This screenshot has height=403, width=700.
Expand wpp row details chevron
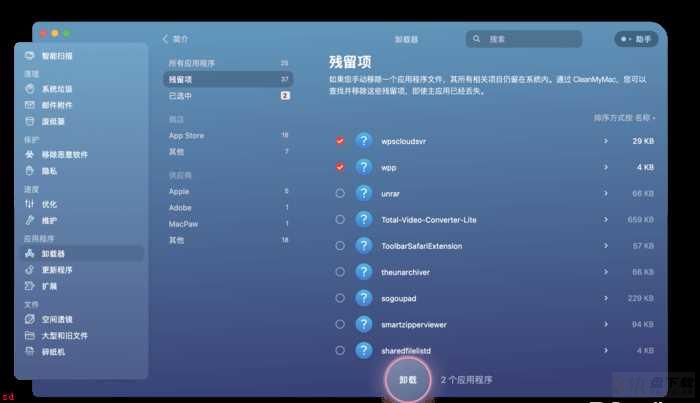[606, 167]
